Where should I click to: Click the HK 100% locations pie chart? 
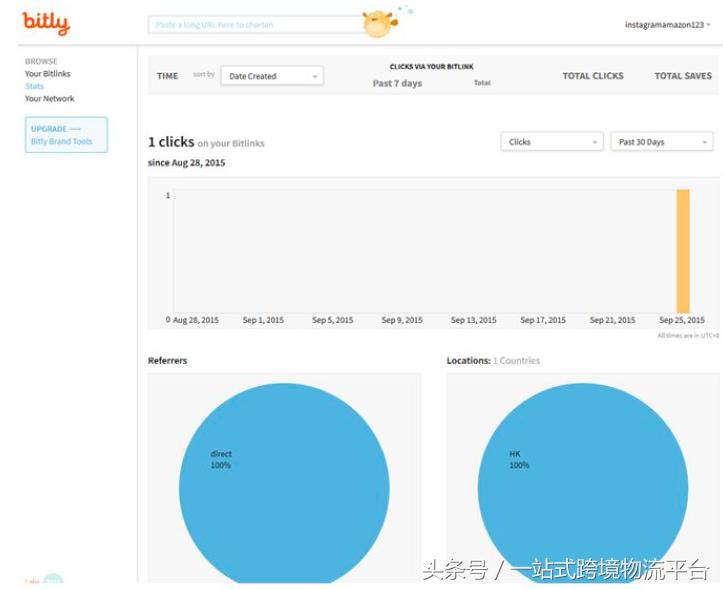(x=583, y=482)
